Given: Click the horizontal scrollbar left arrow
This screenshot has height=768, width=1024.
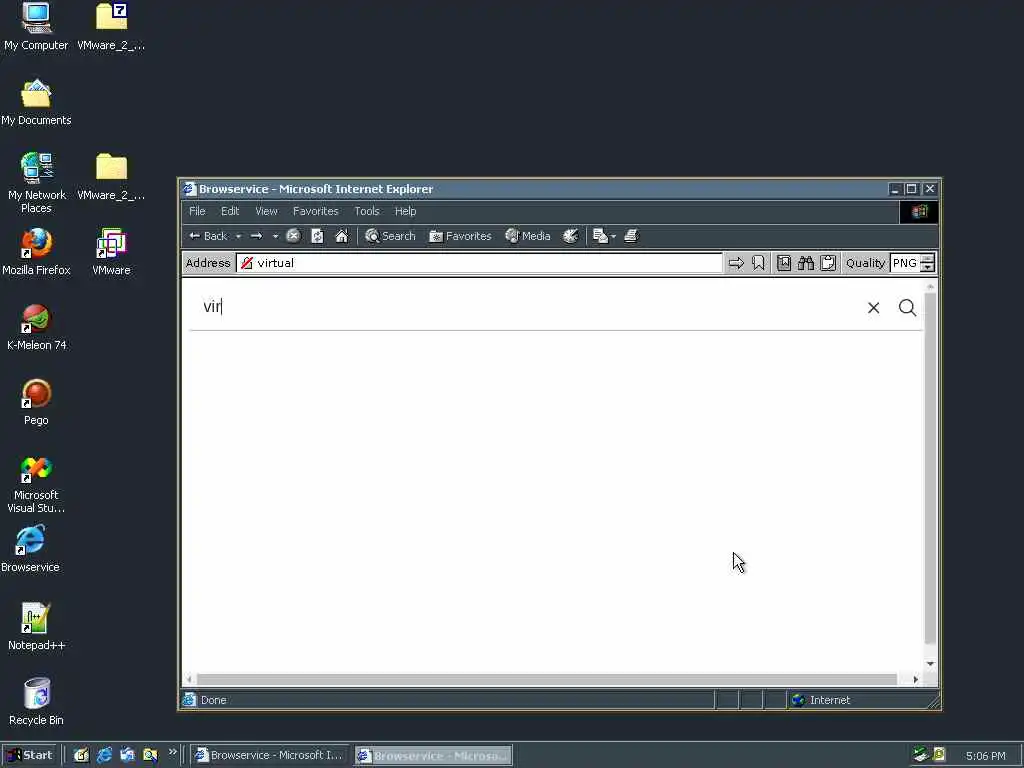Looking at the screenshot, I should 190,679.
